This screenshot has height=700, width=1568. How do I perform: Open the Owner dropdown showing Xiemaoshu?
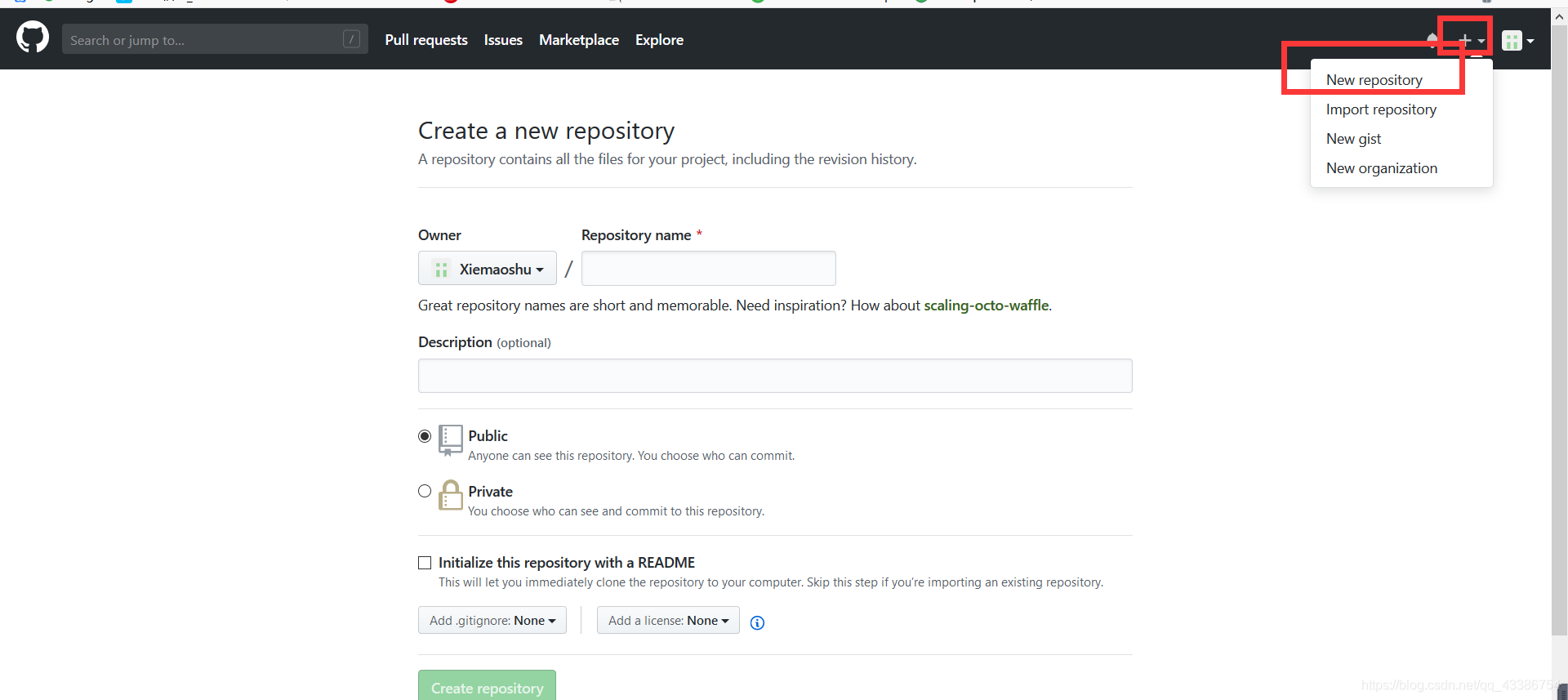click(488, 268)
